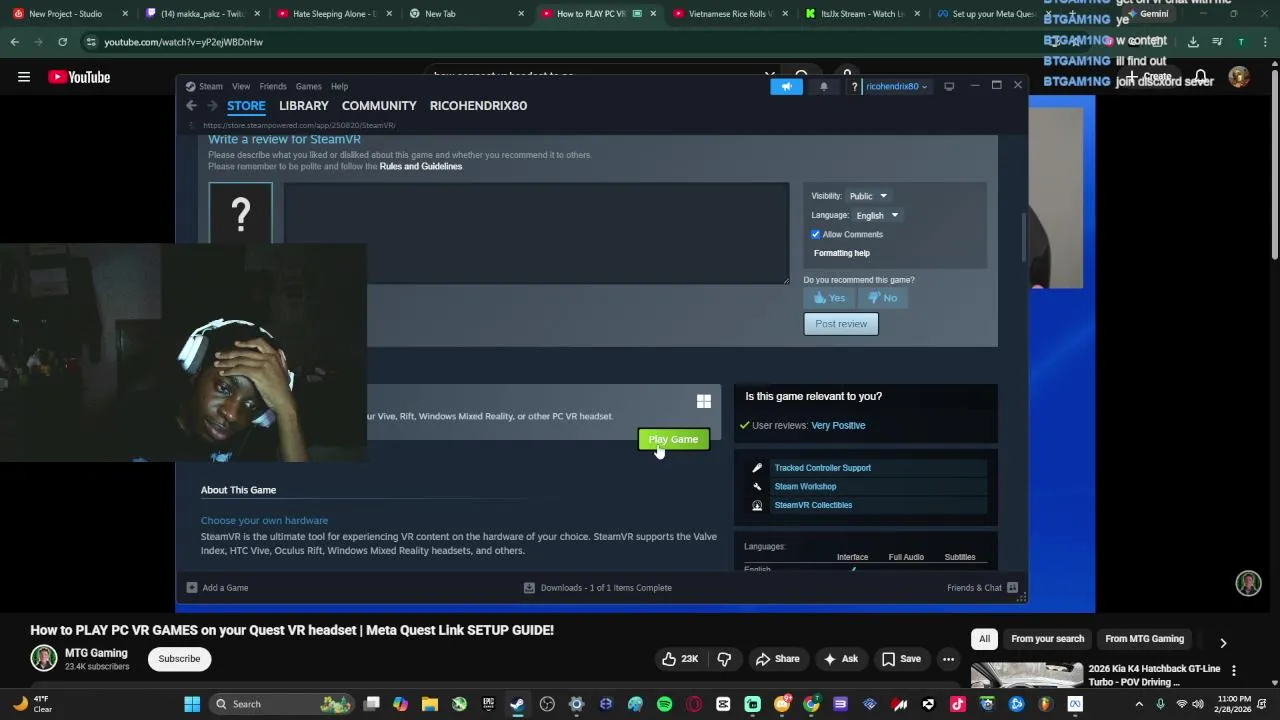Open more actions ellipsis under video
The image size is (1280, 720).
(948, 659)
